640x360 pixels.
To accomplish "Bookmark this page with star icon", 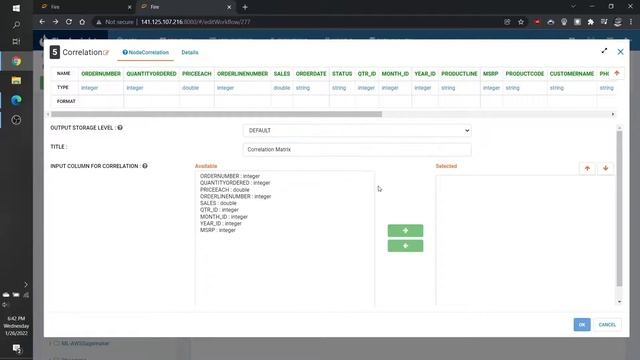I will pos(521,22).
